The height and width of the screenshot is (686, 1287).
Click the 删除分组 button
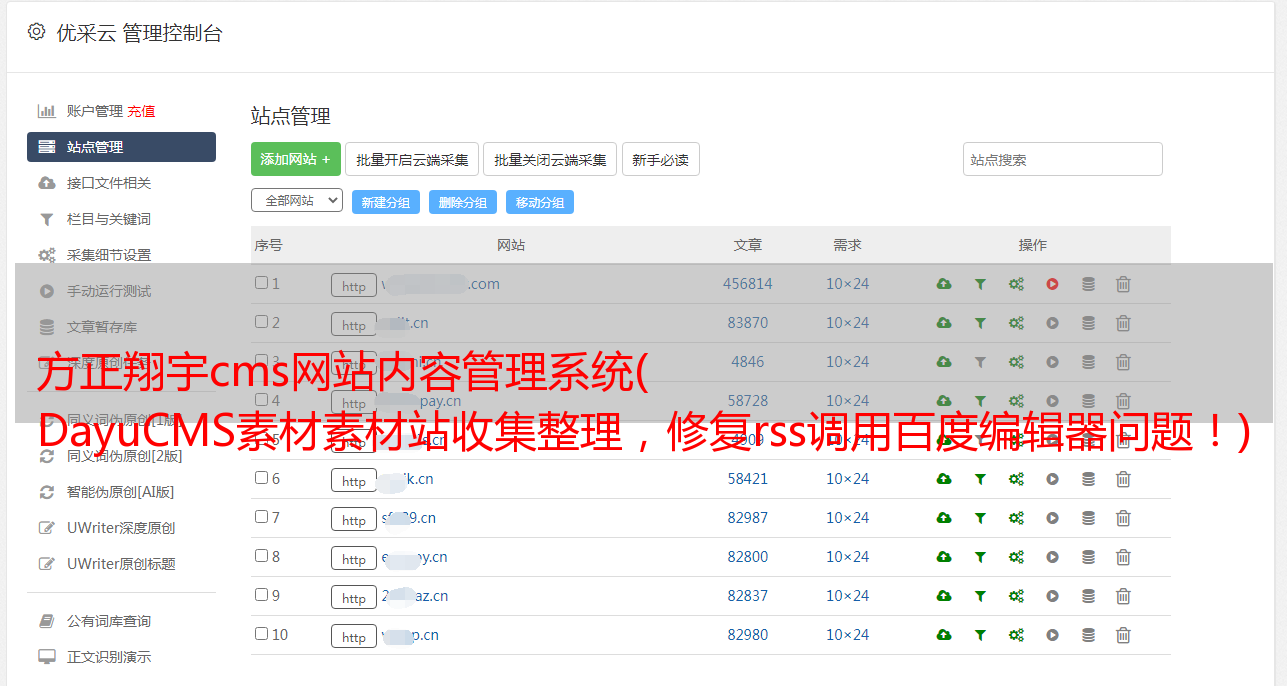[463, 202]
